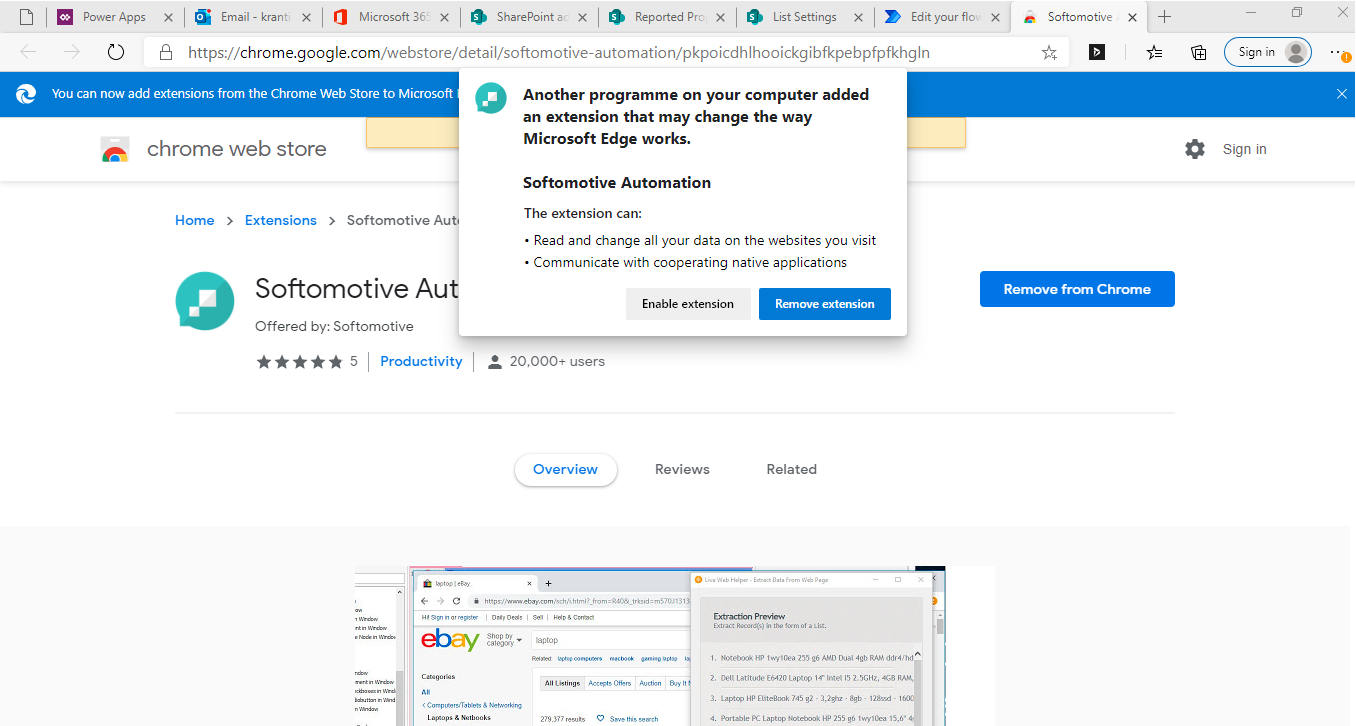
Task: Reload the current page
Action: [x=115, y=52]
